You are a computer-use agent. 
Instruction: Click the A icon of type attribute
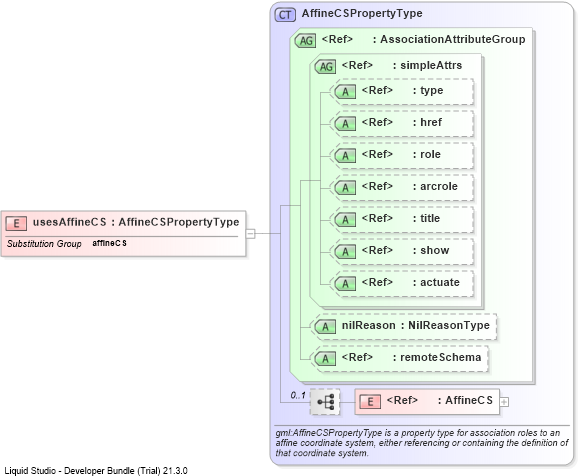coord(345,91)
